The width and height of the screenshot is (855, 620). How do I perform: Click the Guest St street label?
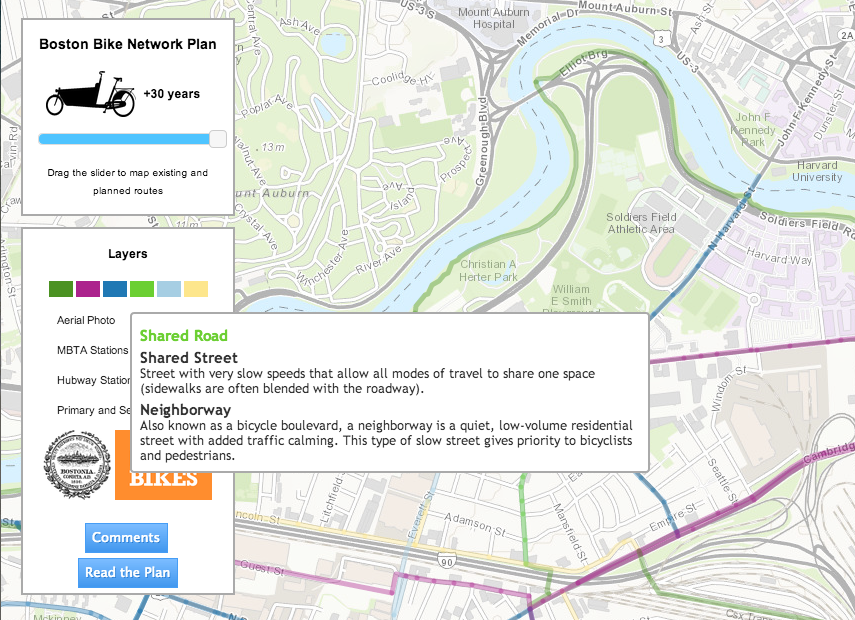pyautogui.click(x=262, y=567)
